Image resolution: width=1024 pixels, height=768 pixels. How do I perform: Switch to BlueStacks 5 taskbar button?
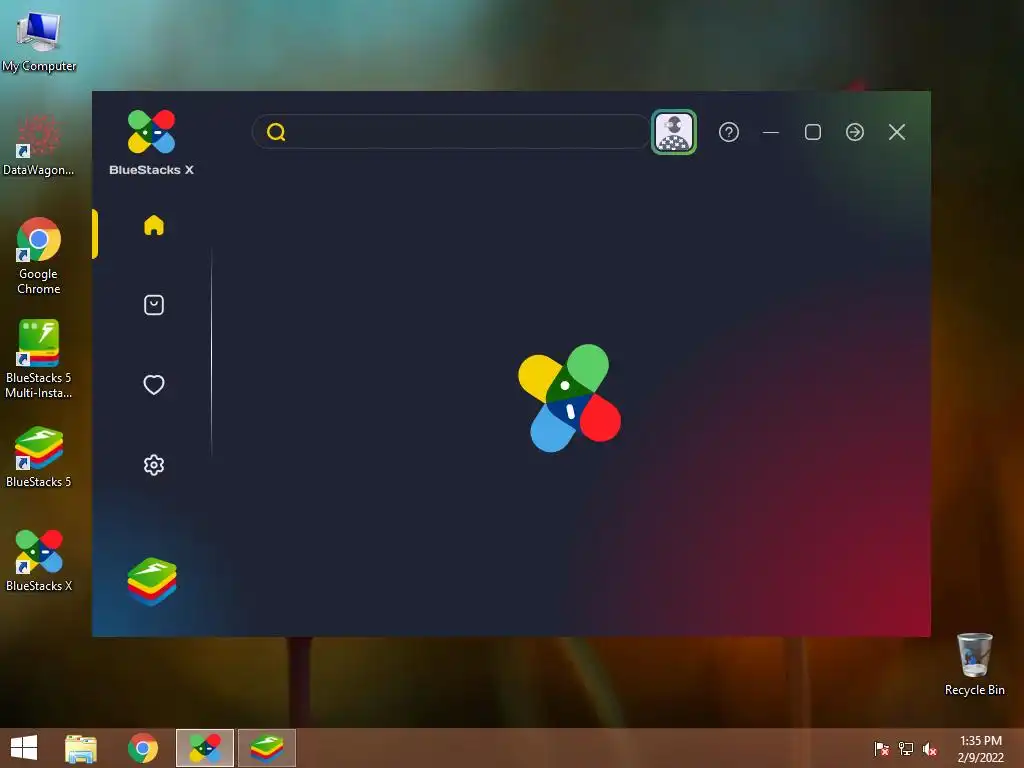266,748
